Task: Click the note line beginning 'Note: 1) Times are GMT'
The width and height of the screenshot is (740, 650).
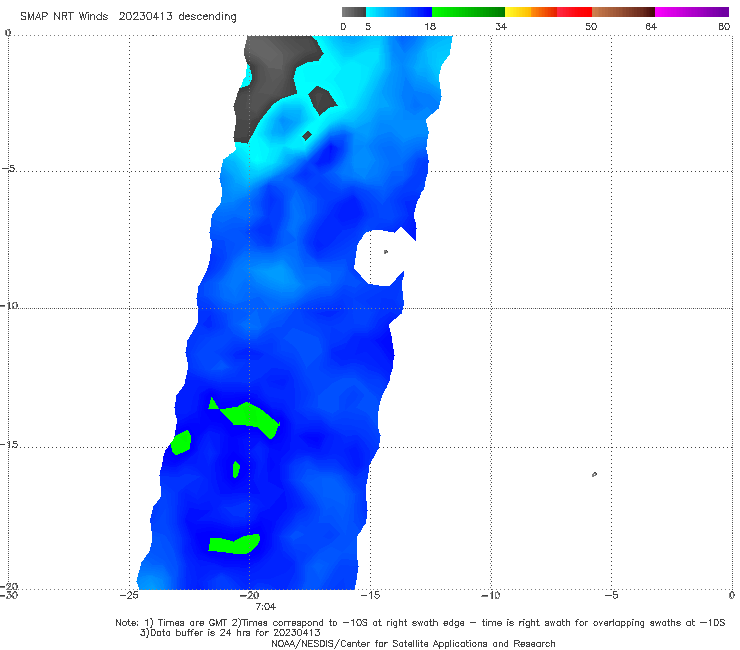Action: [x=420, y=623]
